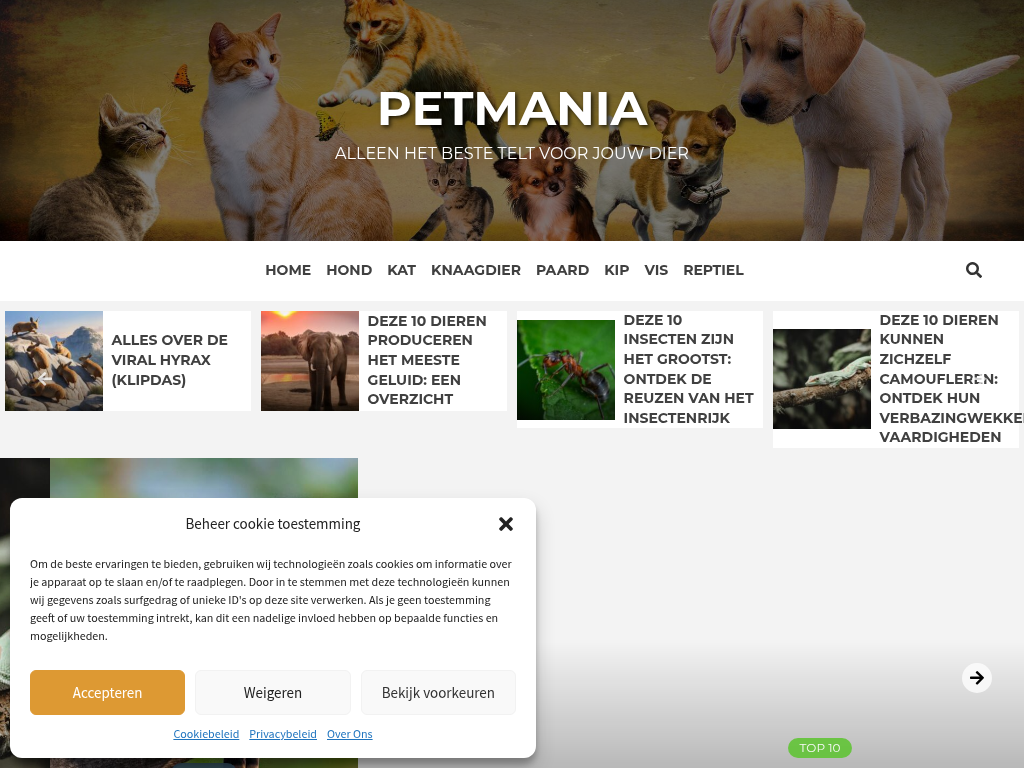Open the elephant article thumbnail

[x=310, y=361]
